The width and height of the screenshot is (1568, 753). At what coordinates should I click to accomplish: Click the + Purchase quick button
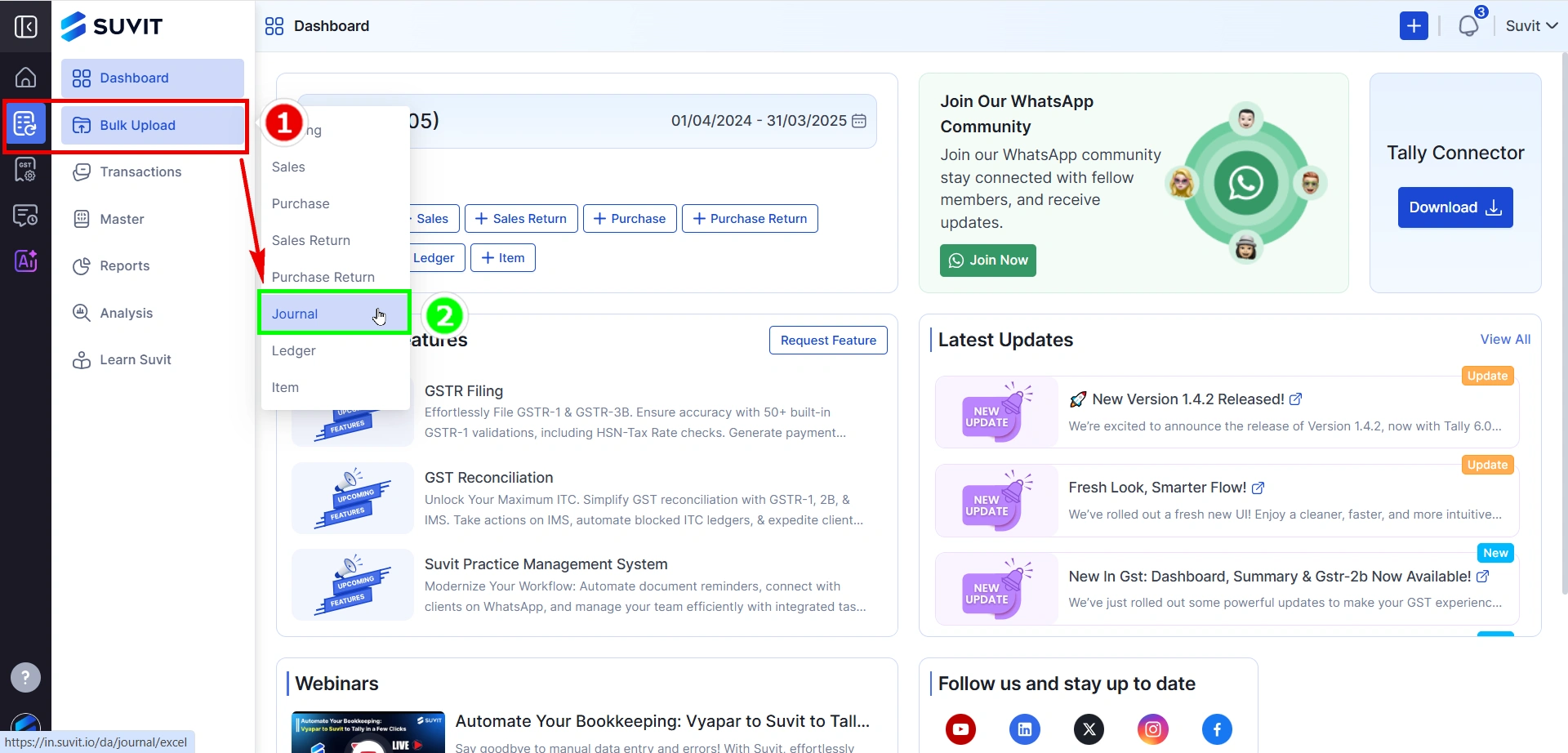click(630, 219)
